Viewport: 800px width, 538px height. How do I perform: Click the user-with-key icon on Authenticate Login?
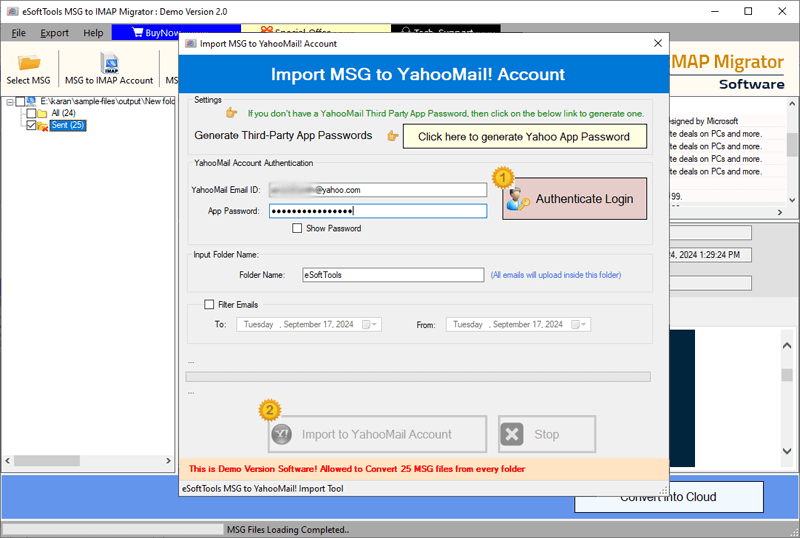click(x=518, y=199)
